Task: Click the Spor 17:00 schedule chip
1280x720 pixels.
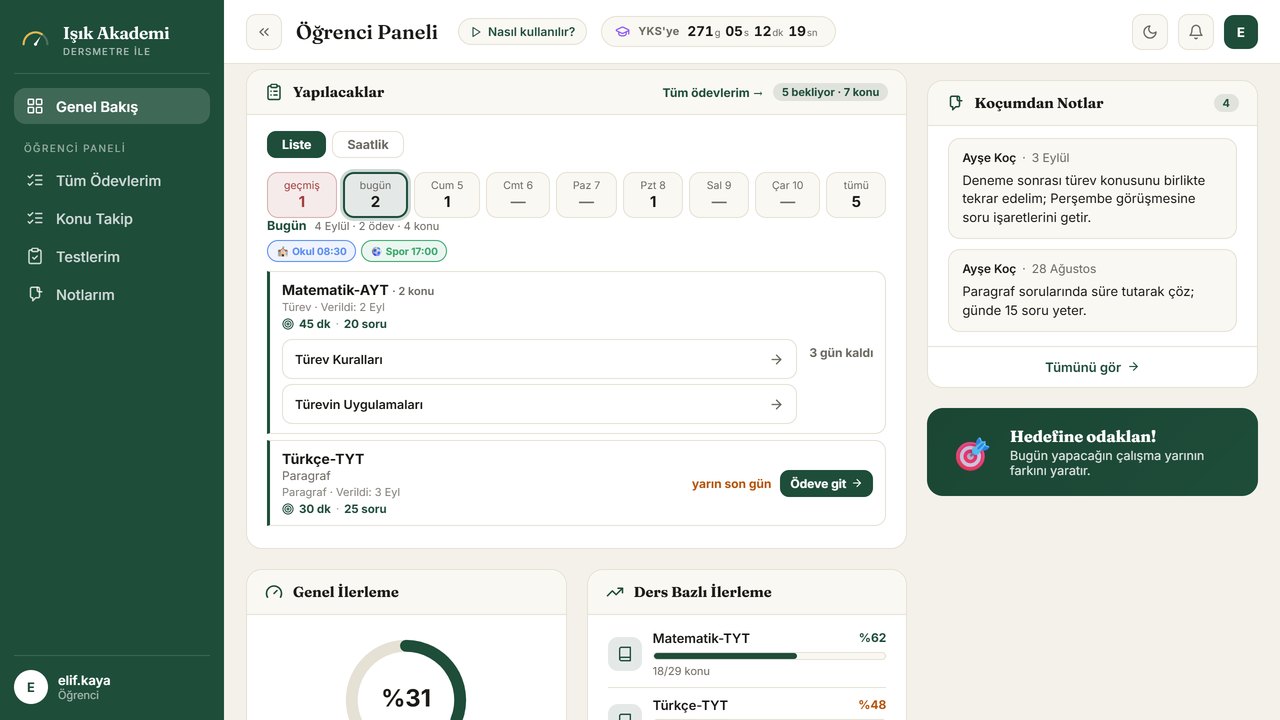Action: pyautogui.click(x=404, y=251)
